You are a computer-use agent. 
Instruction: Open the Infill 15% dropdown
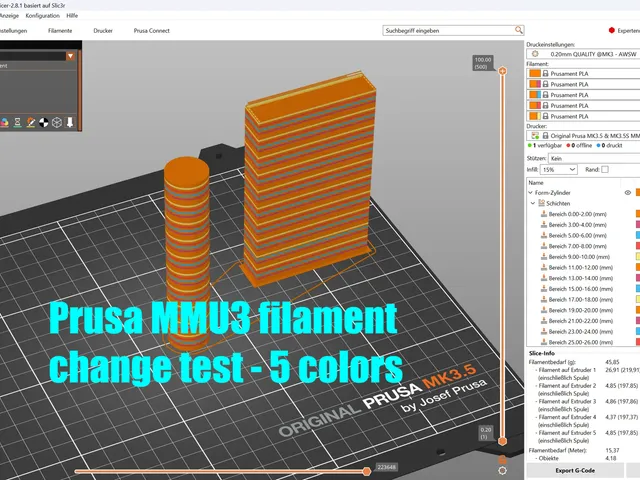(558, 169)
